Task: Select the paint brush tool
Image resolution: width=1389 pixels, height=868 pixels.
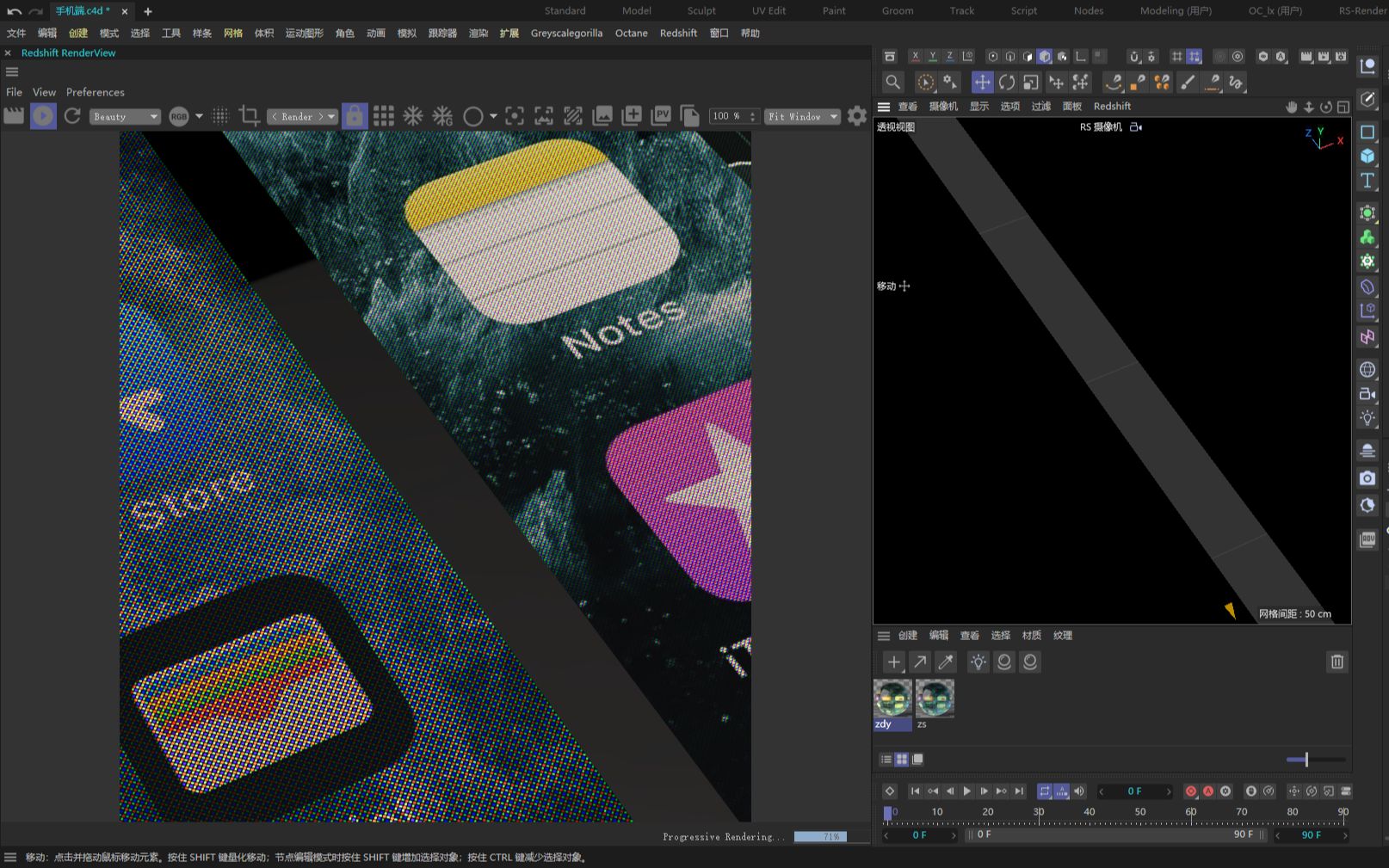Action: pyautogui.click(x=1188, y=82)
